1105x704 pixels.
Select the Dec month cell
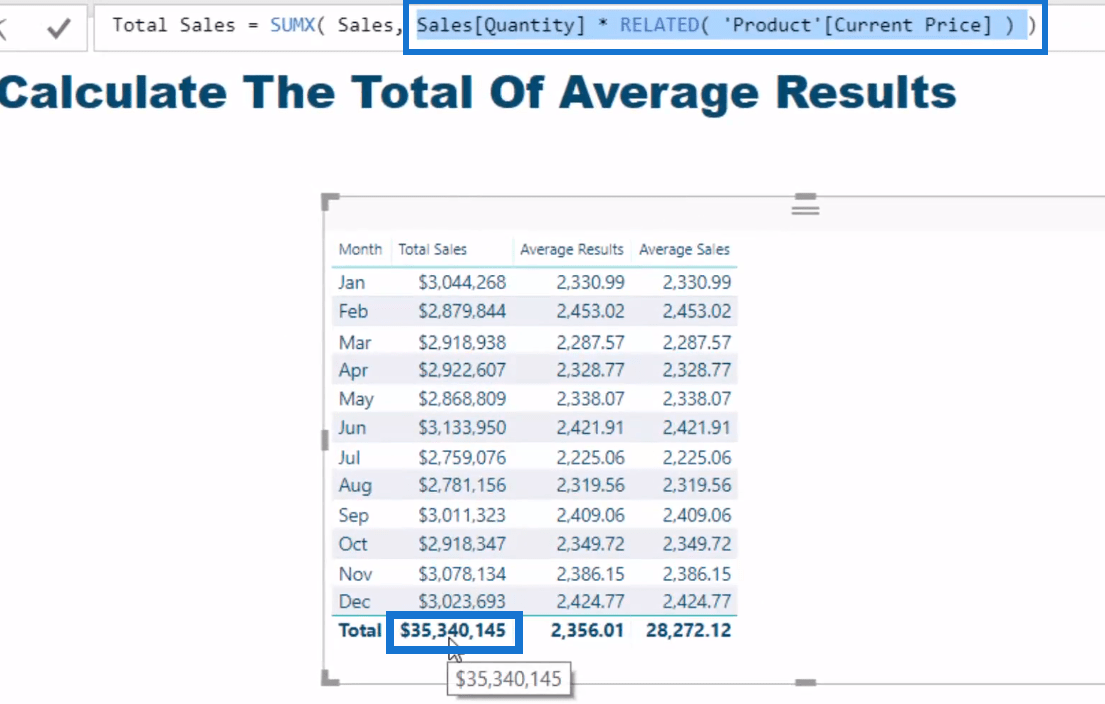tap(354, 602)
